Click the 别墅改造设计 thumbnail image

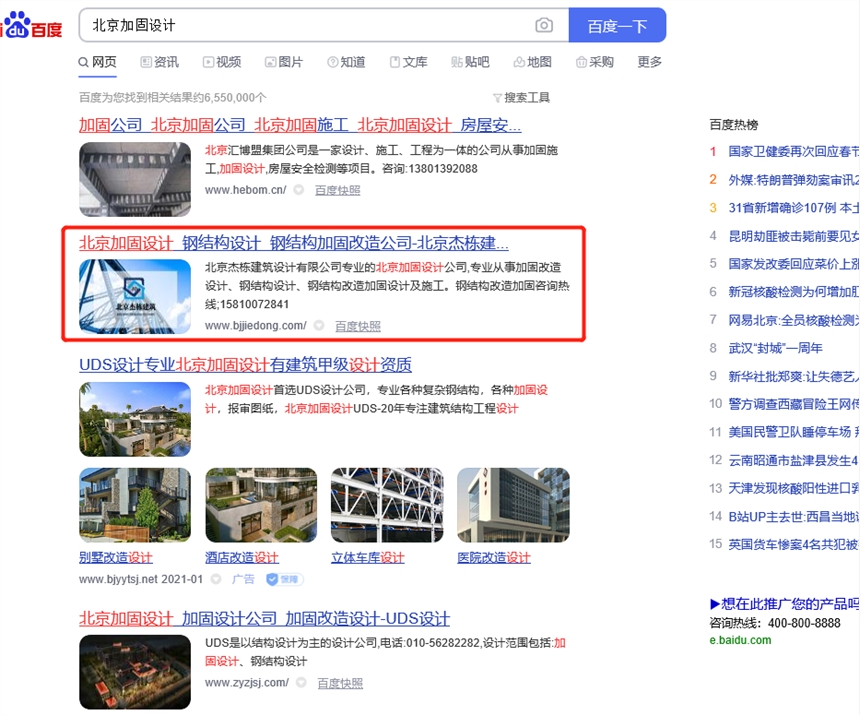coord(134,505)
